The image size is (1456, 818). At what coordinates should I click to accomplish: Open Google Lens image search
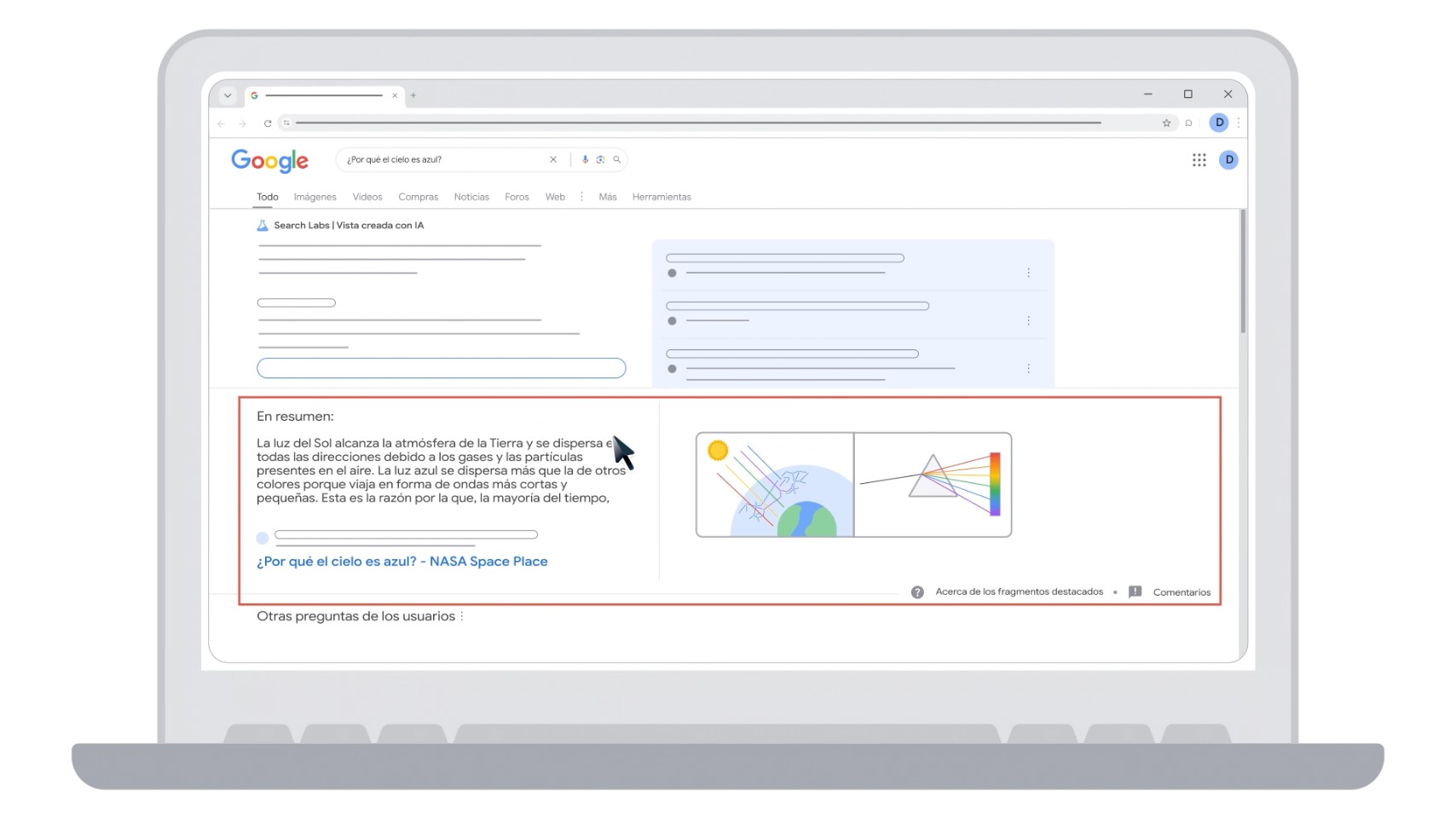[x=601, y=159]
